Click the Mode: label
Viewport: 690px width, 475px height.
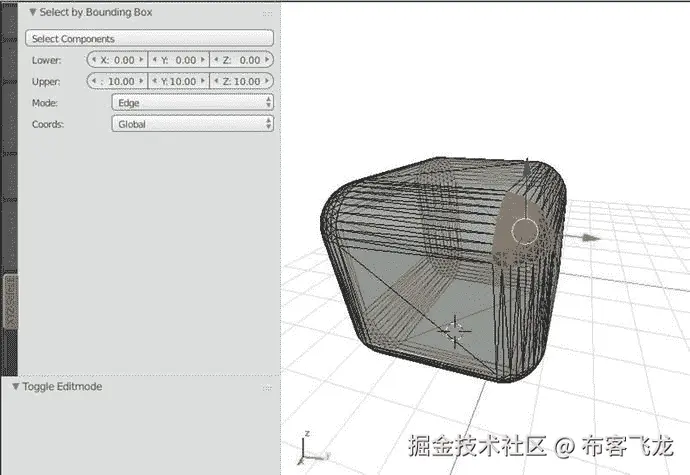[x=45, y=103]
